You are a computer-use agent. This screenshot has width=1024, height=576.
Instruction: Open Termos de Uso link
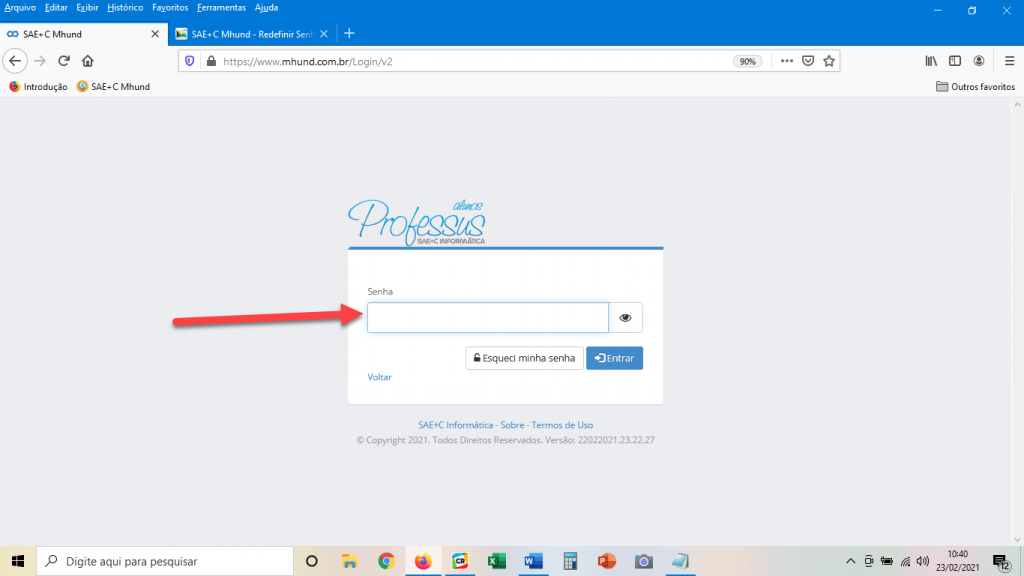click(562, 425)
